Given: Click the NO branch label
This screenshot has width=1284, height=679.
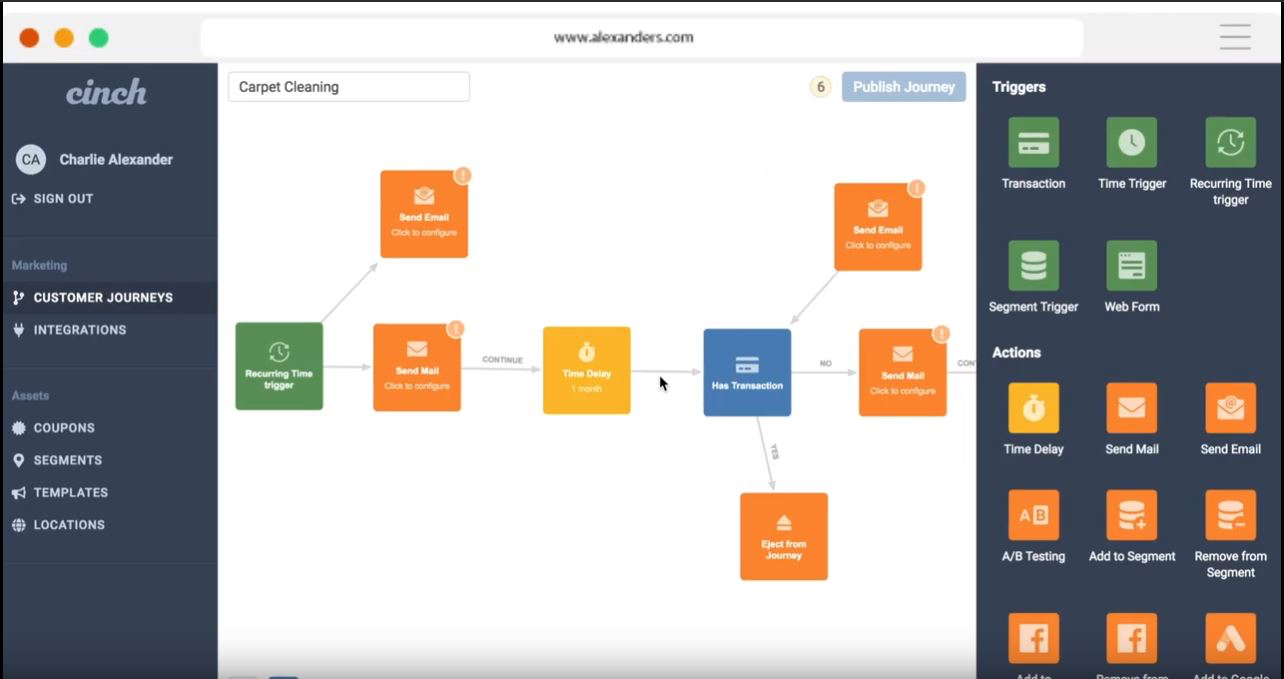Looking at the screenshot, I should pos(825,364).
